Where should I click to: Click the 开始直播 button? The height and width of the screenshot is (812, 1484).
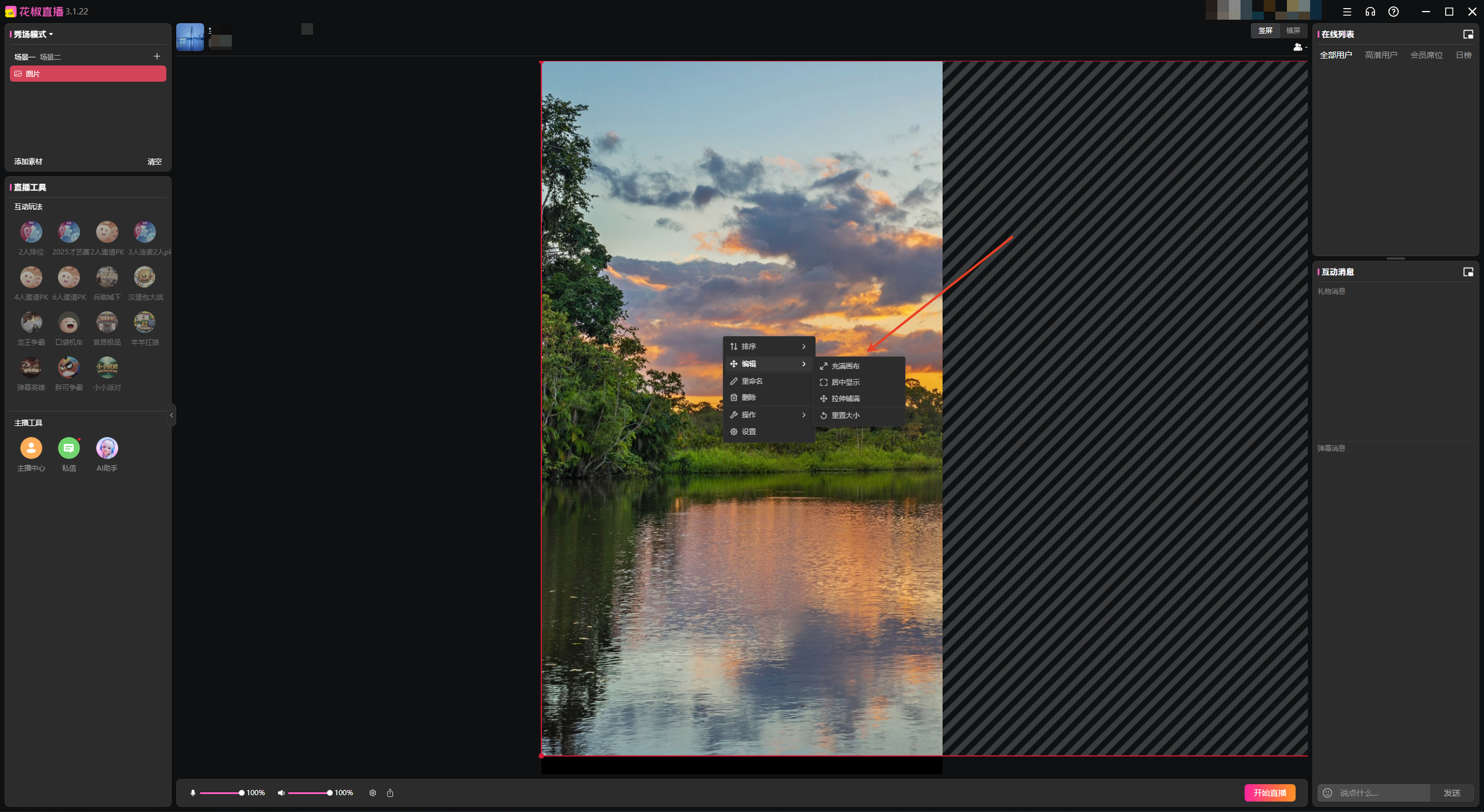[1270, 793]
